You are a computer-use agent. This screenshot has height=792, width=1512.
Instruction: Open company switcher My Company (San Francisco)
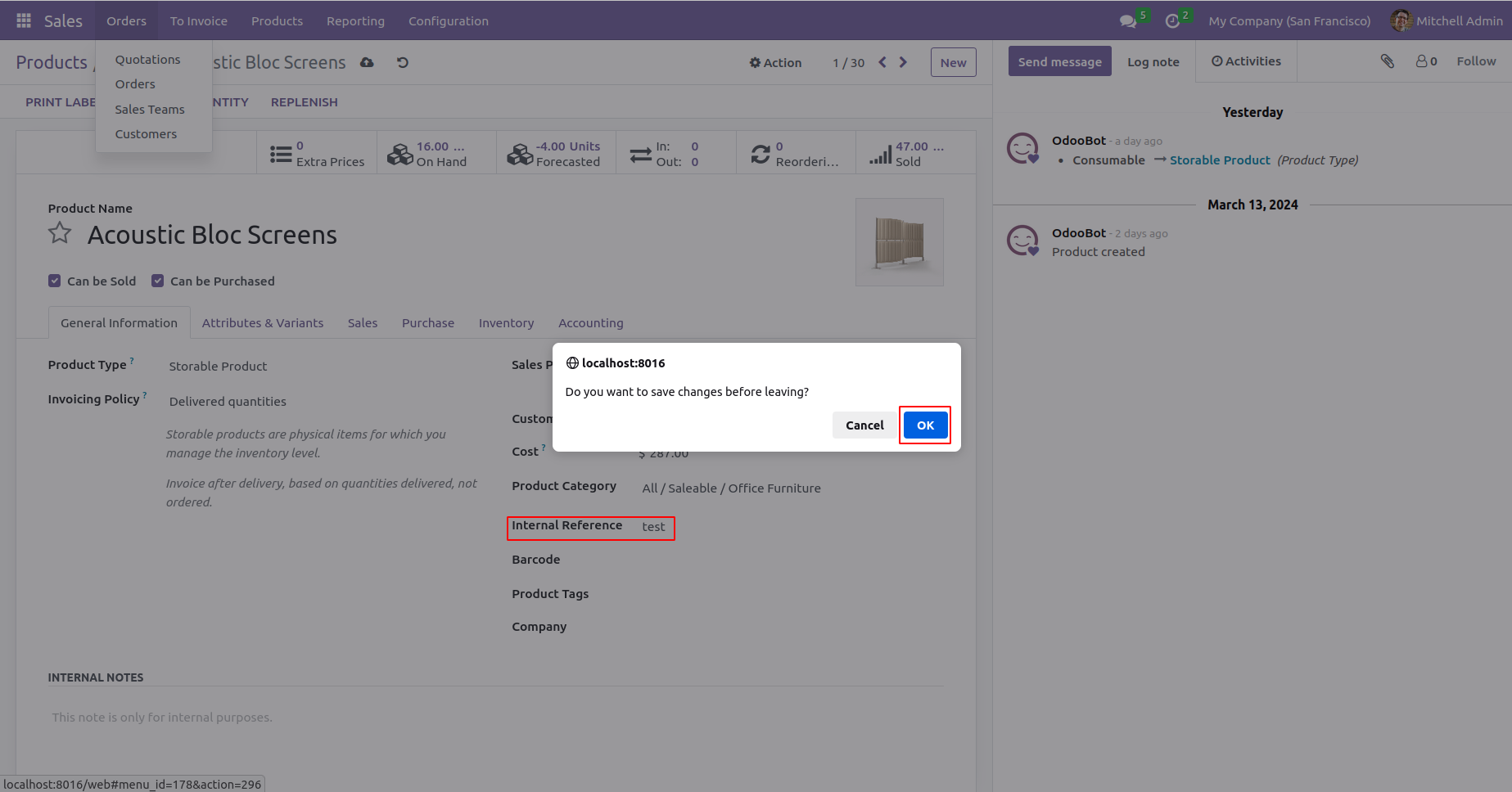click(x=1289, y=20)
